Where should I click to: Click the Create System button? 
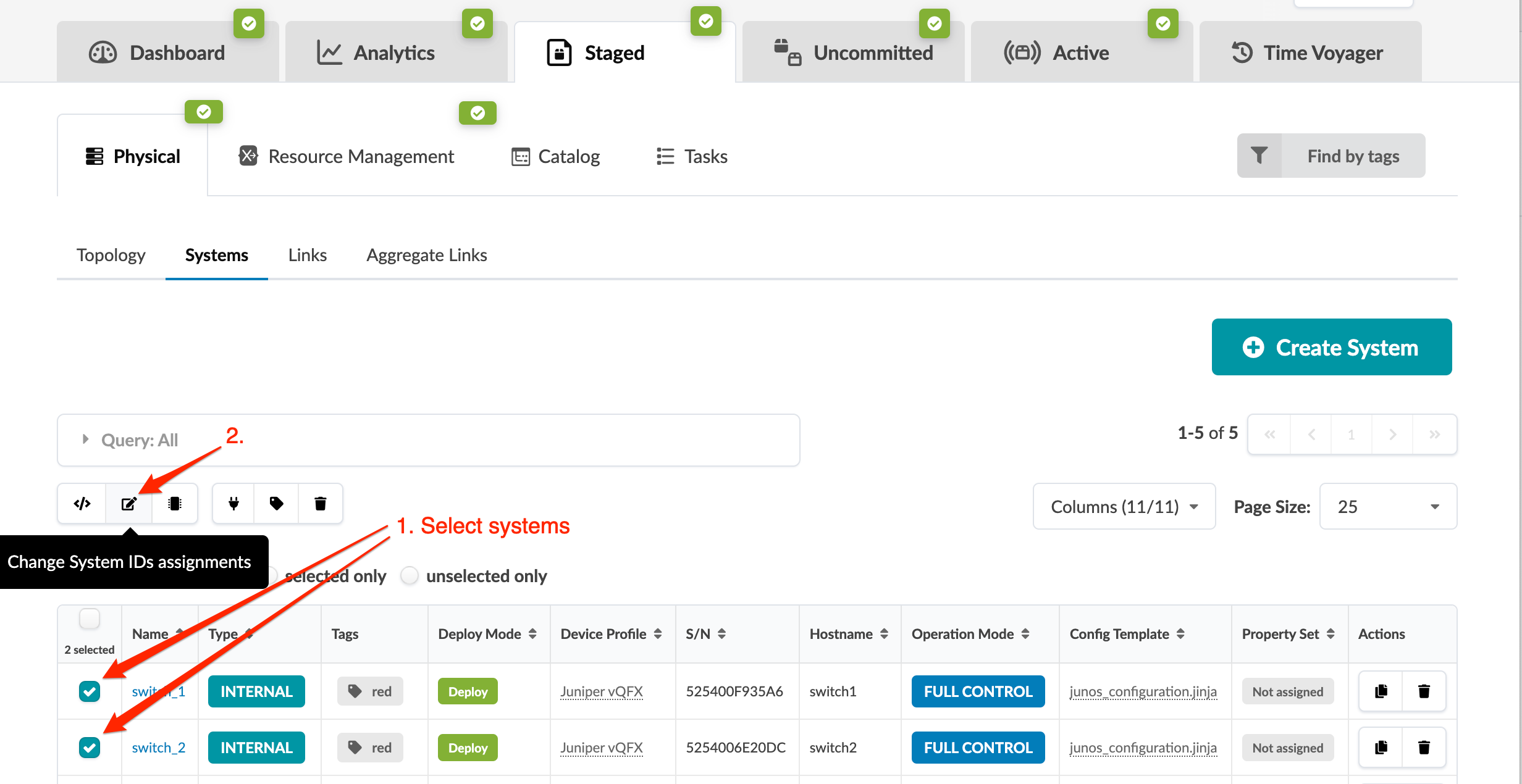1331,347
